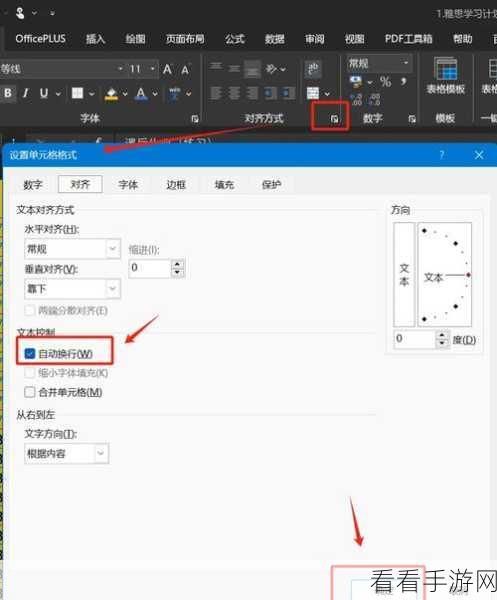
Task: Click Increase Indent icon
Action: (x=288, y=93)
